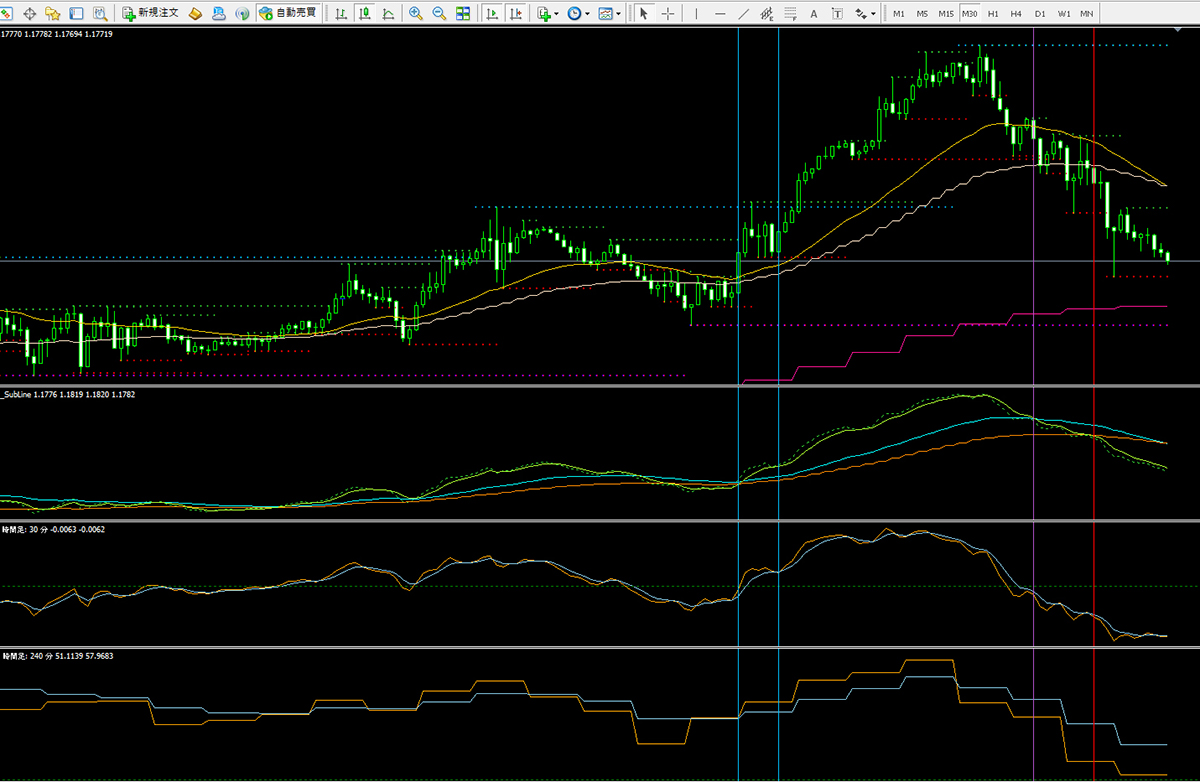Image resolution: width=1200 pixels, height=782 pixels.
Task: Click the _SubLine indicator label text
Action: click(16, 395)
